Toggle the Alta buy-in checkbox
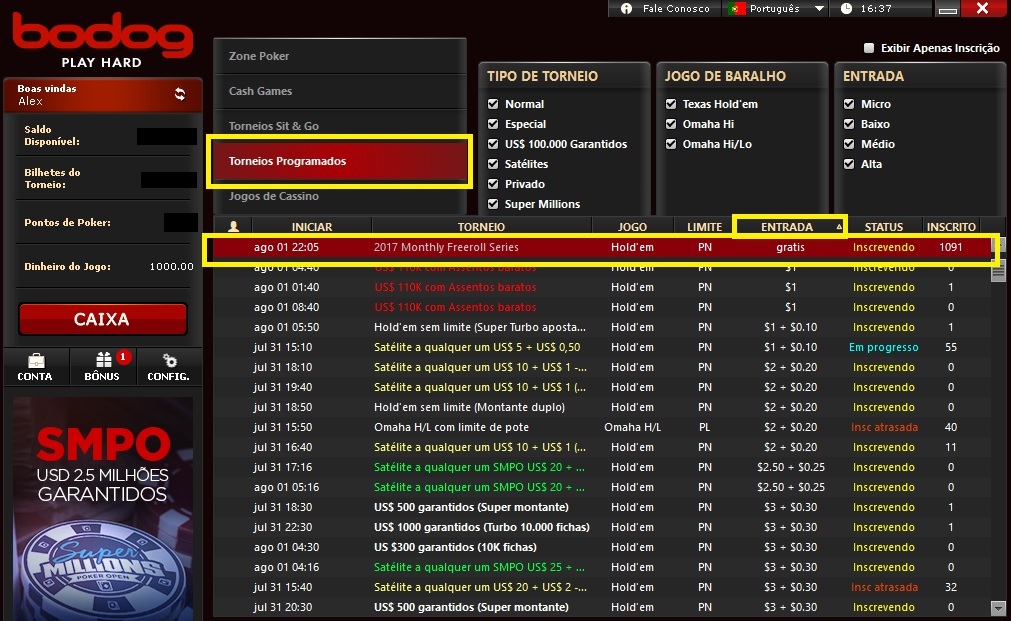This screenshot has height=621, width=1011. point(849,164)
